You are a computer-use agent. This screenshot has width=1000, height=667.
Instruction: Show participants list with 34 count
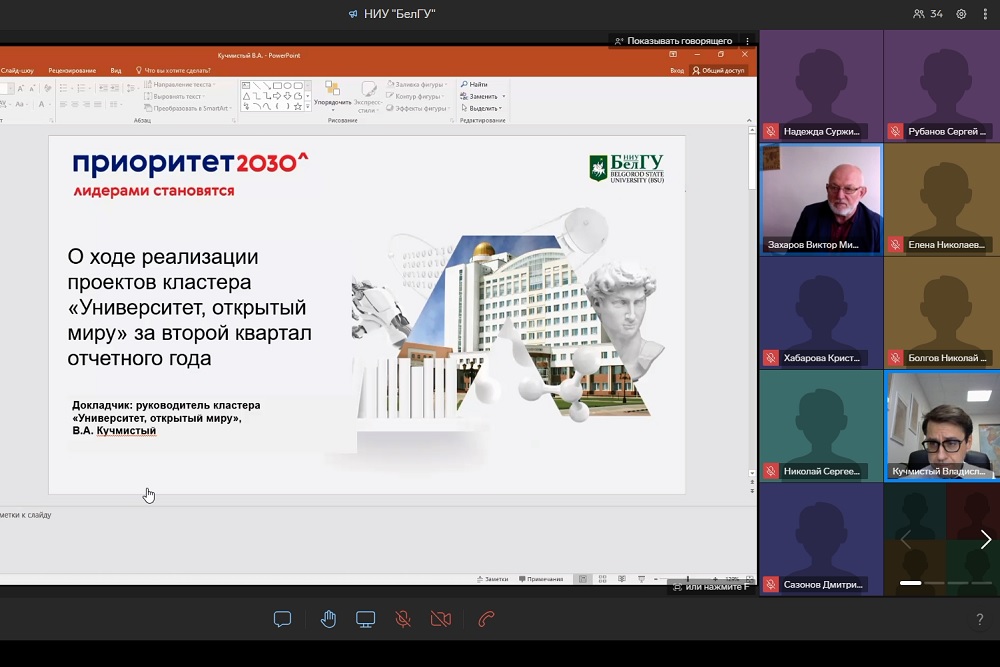click(x=928, y=14)
